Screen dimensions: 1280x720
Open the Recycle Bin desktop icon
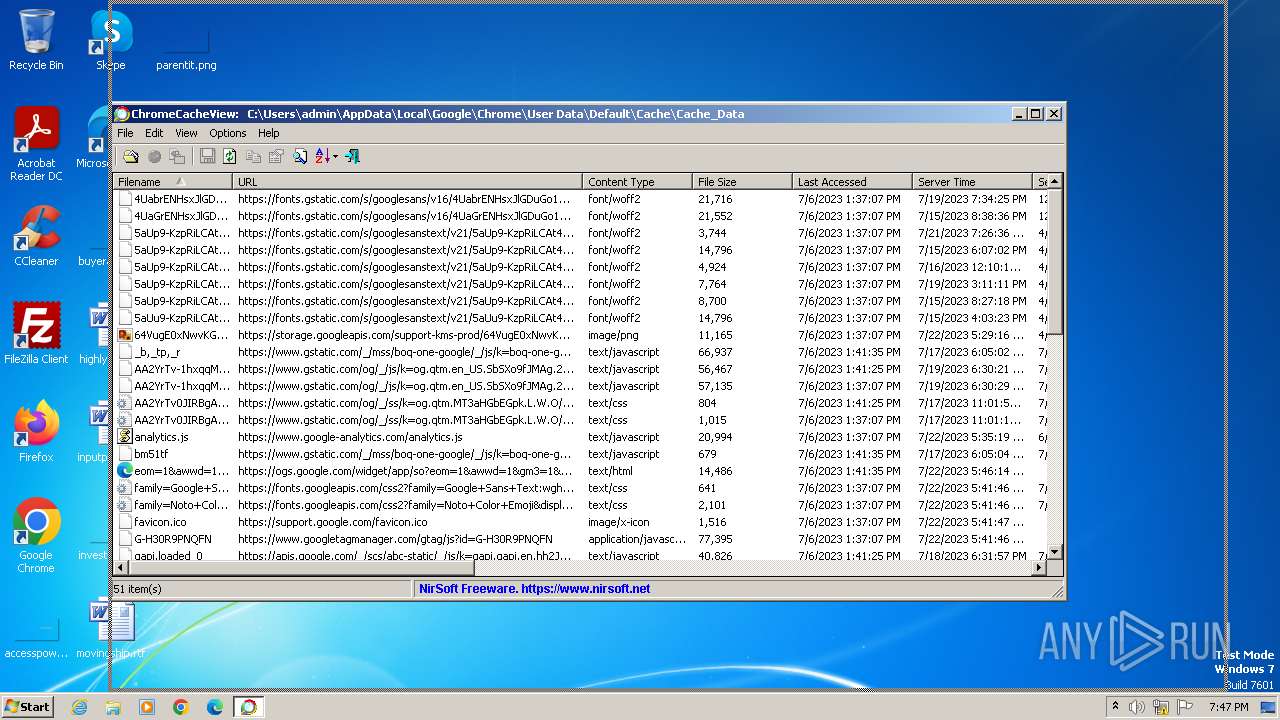[36, 40]
